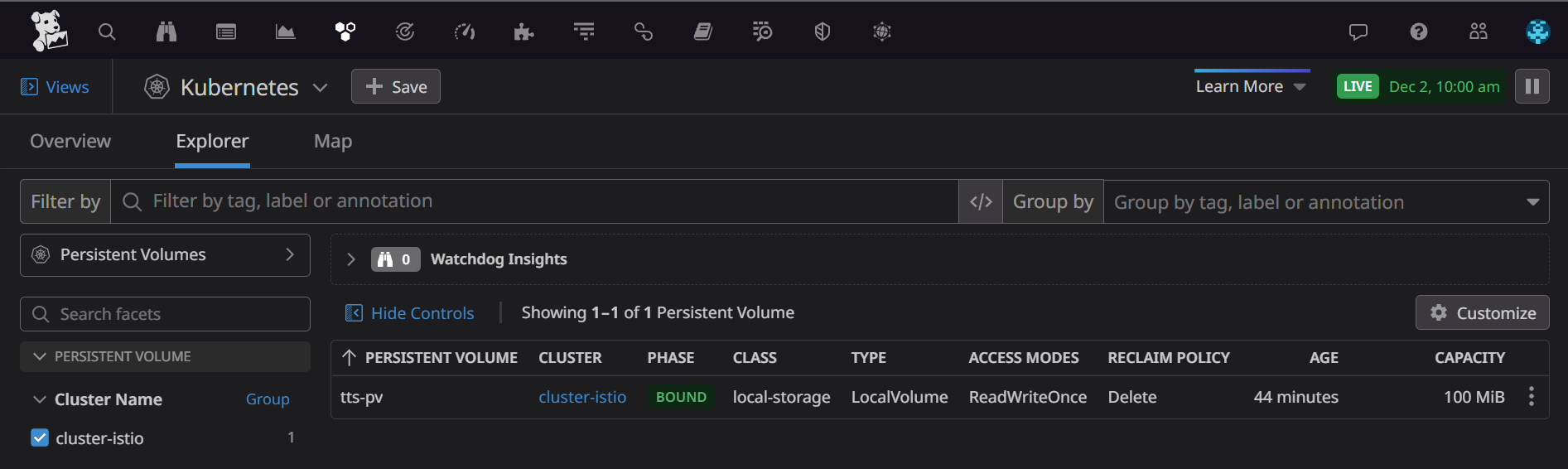Screen dimensions: 1568x469
Task: Uncheck the cluster-istio facet checkbox
Action: tap(40, 438)
